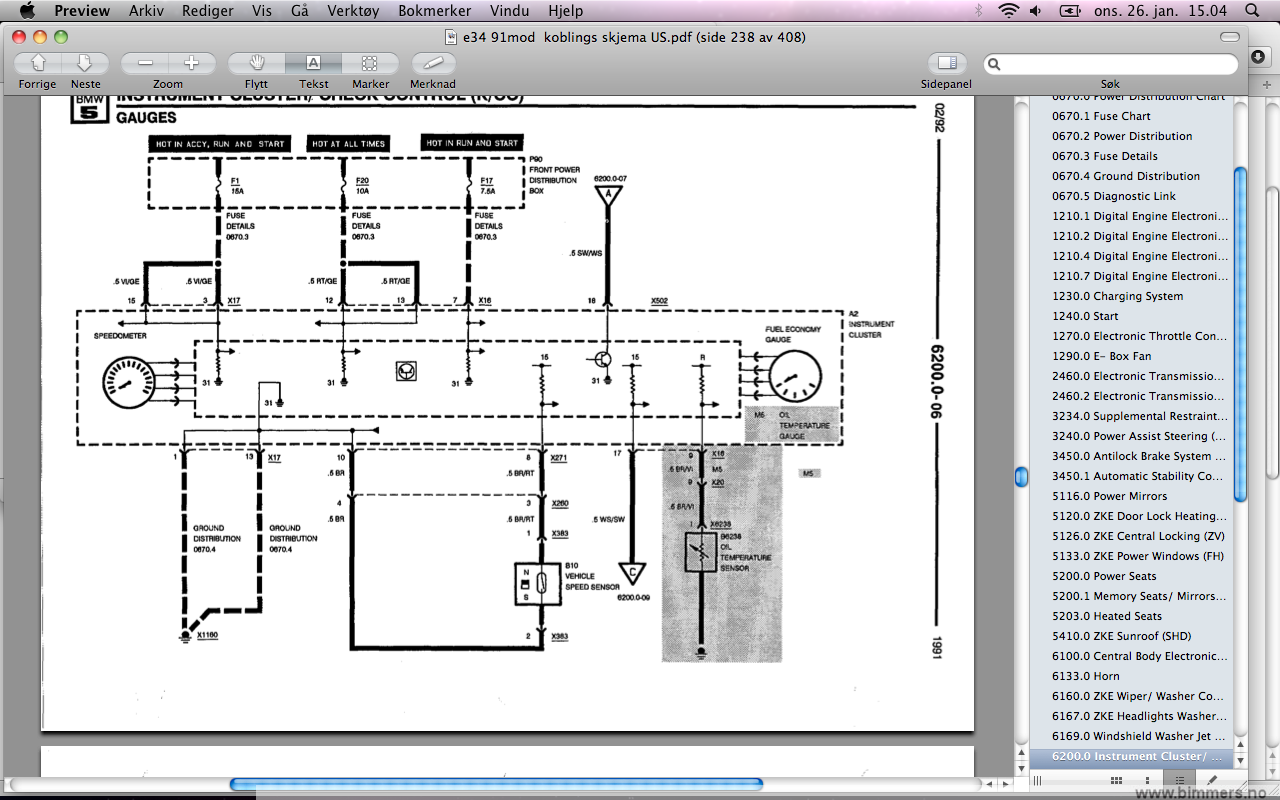The height and width of the screenshot is (800, 1280).
Task: Open sidebar entry 5126.0 ZKE Central Locking
Action: click(x=1139, y=536)
